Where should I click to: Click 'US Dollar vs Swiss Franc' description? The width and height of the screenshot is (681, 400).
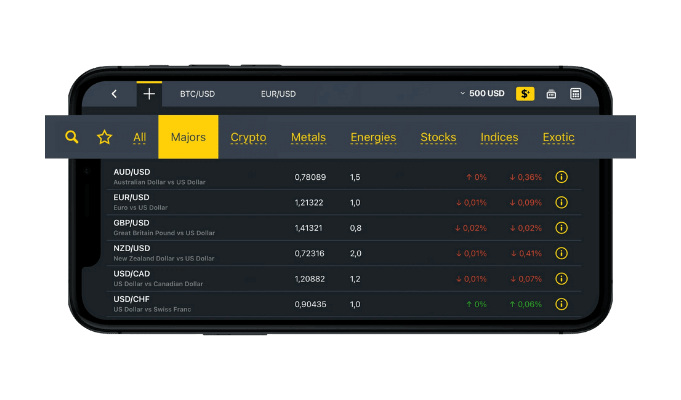click(152, 309)
